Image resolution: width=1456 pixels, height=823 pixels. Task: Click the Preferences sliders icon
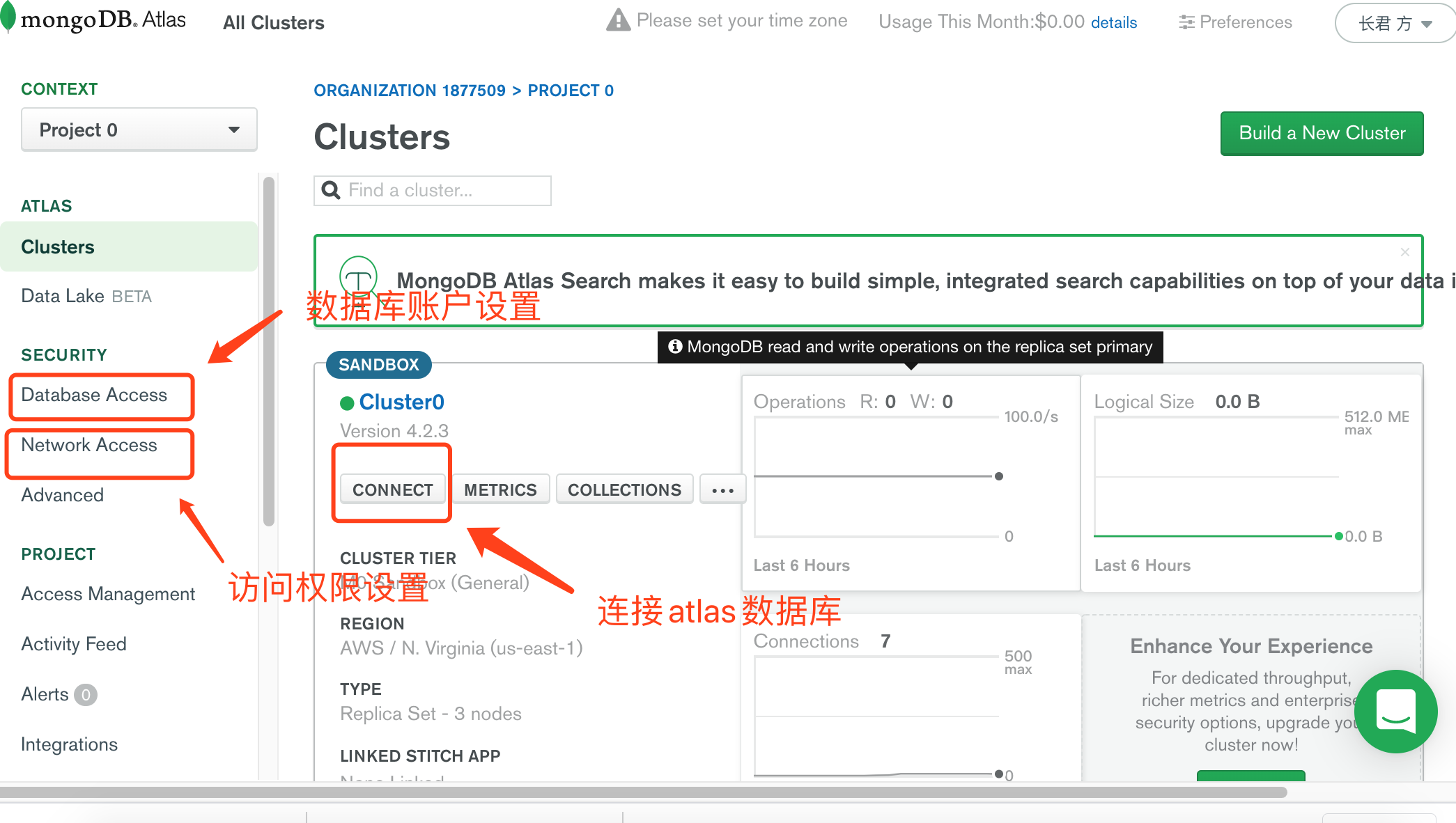pos(1186,22)
